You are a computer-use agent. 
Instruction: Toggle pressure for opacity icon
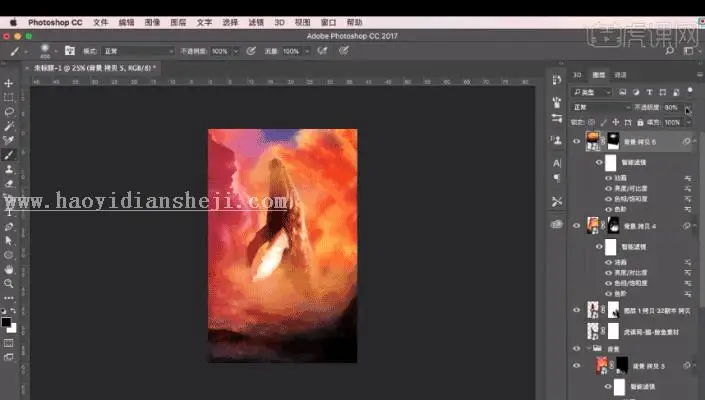(x=251, y=51)
